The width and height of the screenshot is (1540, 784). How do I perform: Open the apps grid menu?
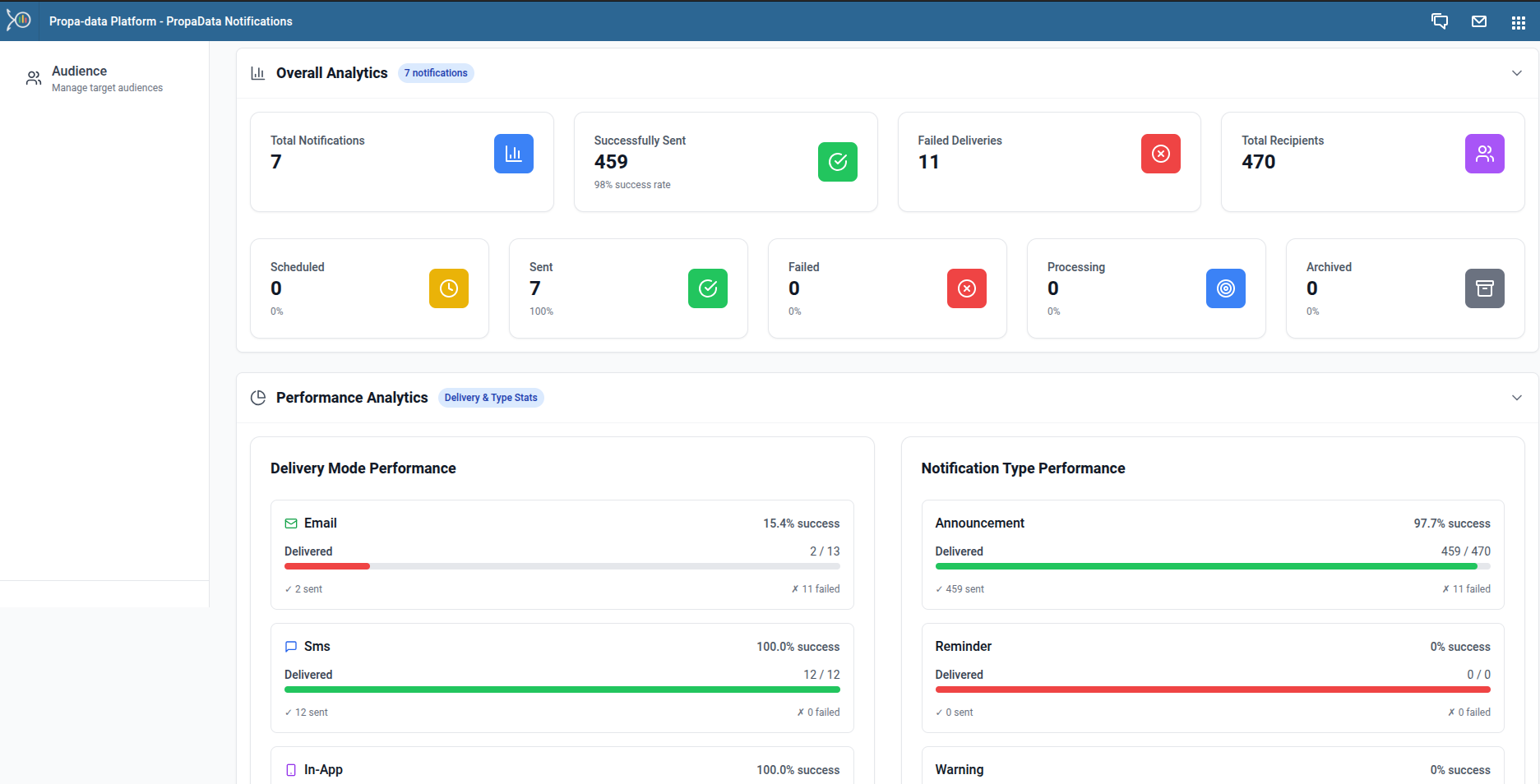click(1519, 21)
